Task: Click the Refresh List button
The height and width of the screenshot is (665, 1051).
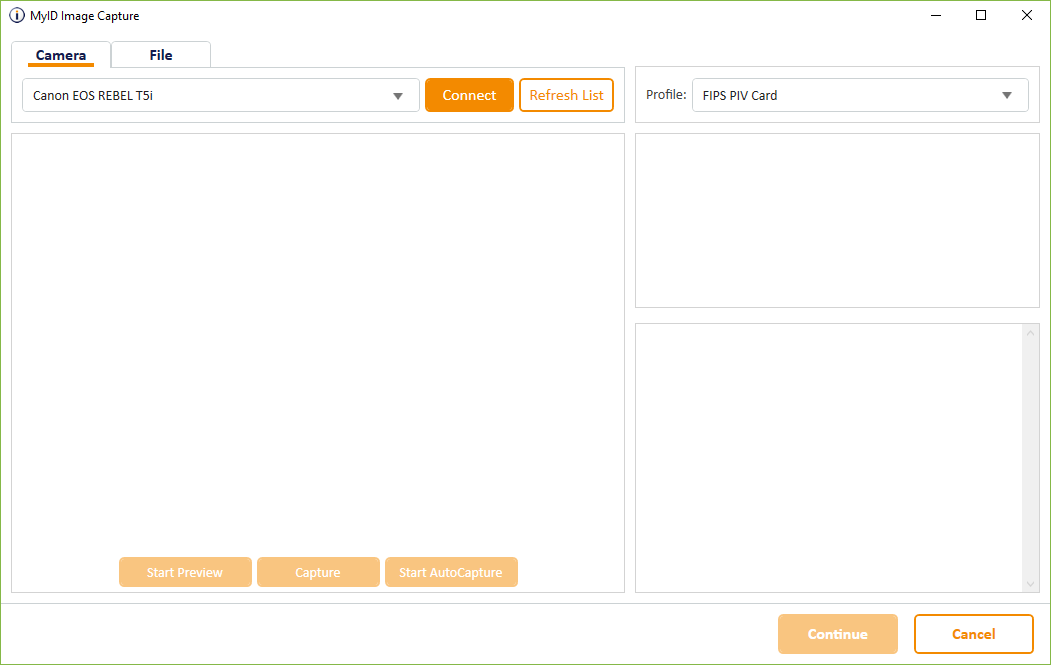Action: coord(566,95)
